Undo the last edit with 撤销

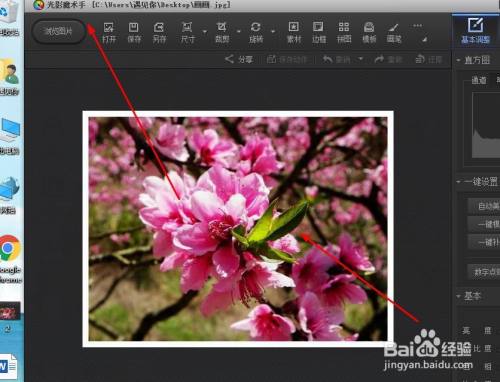click(x=336, y=60)
